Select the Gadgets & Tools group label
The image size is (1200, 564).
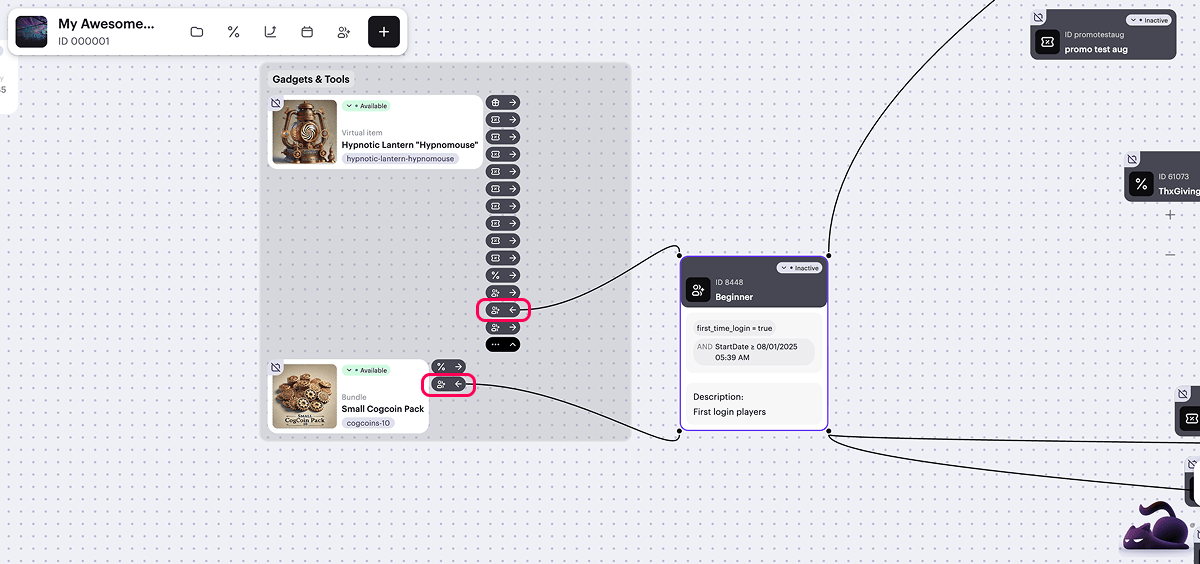point(312,79)
